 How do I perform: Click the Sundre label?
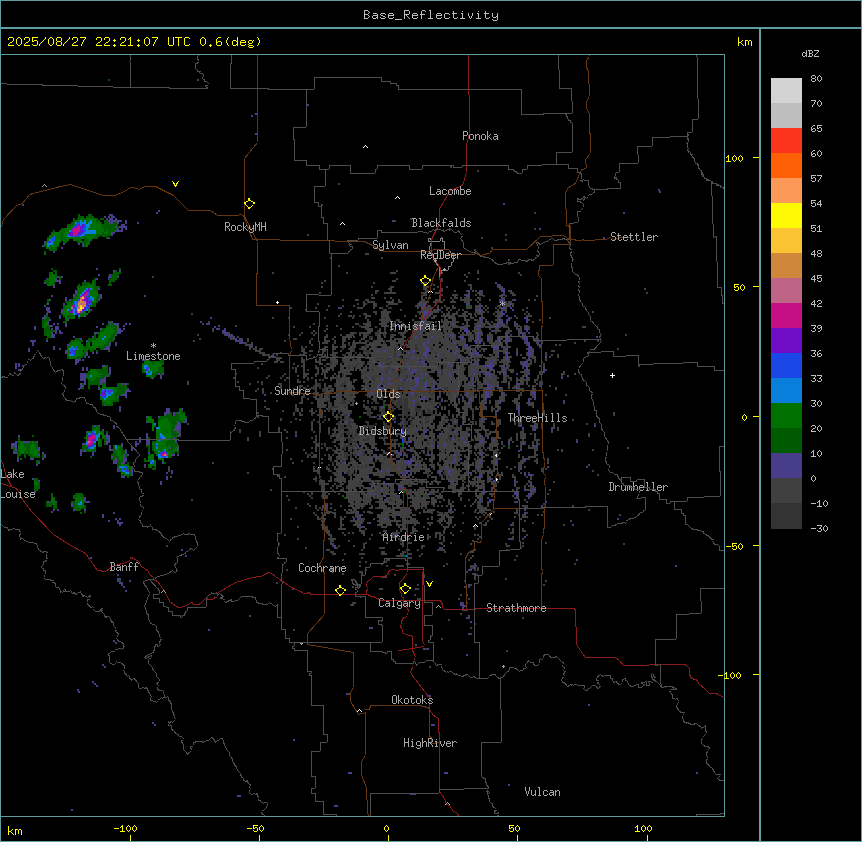292,391
